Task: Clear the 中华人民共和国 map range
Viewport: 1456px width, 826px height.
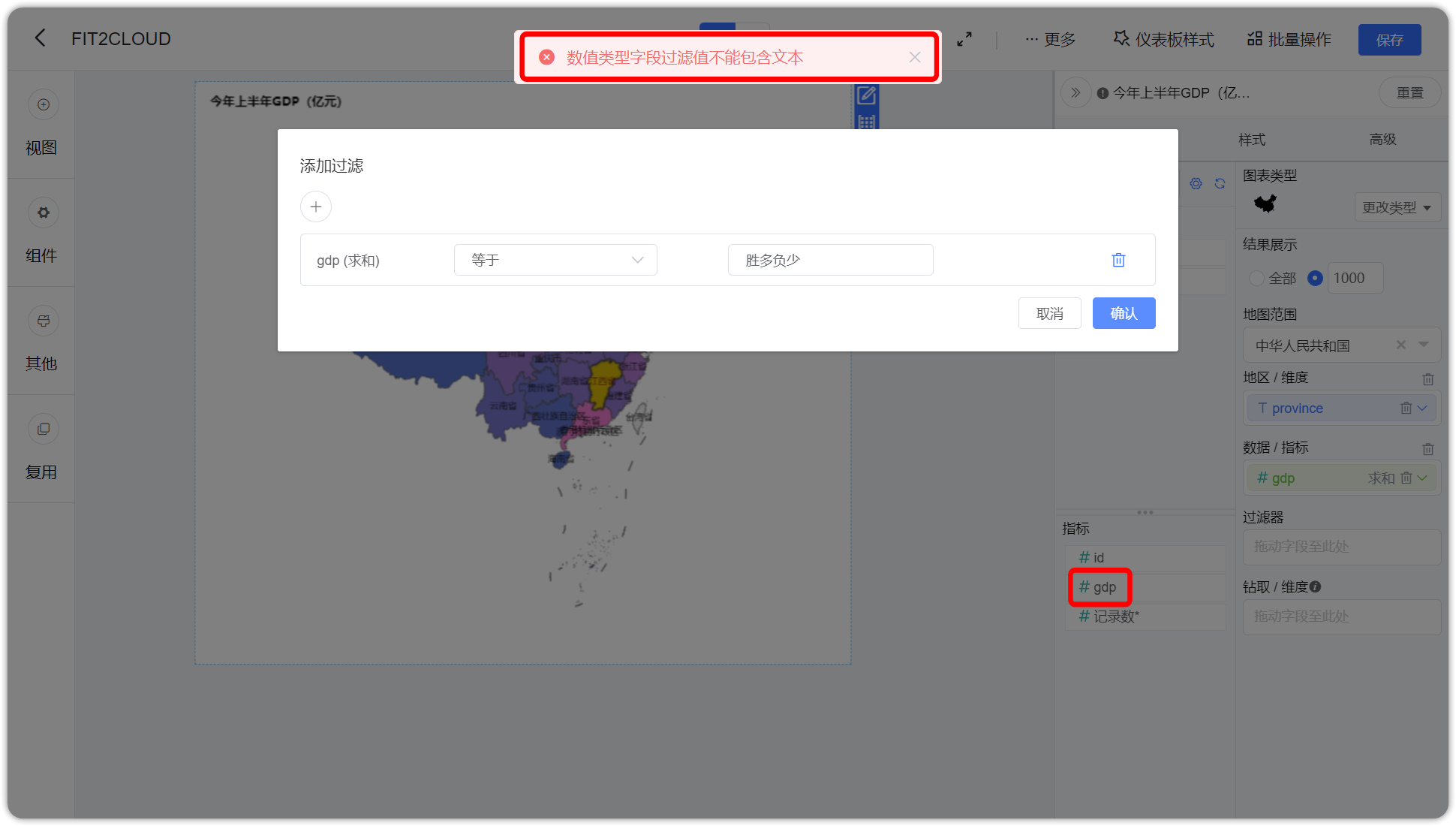Action: pyautogui.click(x=1400, y=345)
